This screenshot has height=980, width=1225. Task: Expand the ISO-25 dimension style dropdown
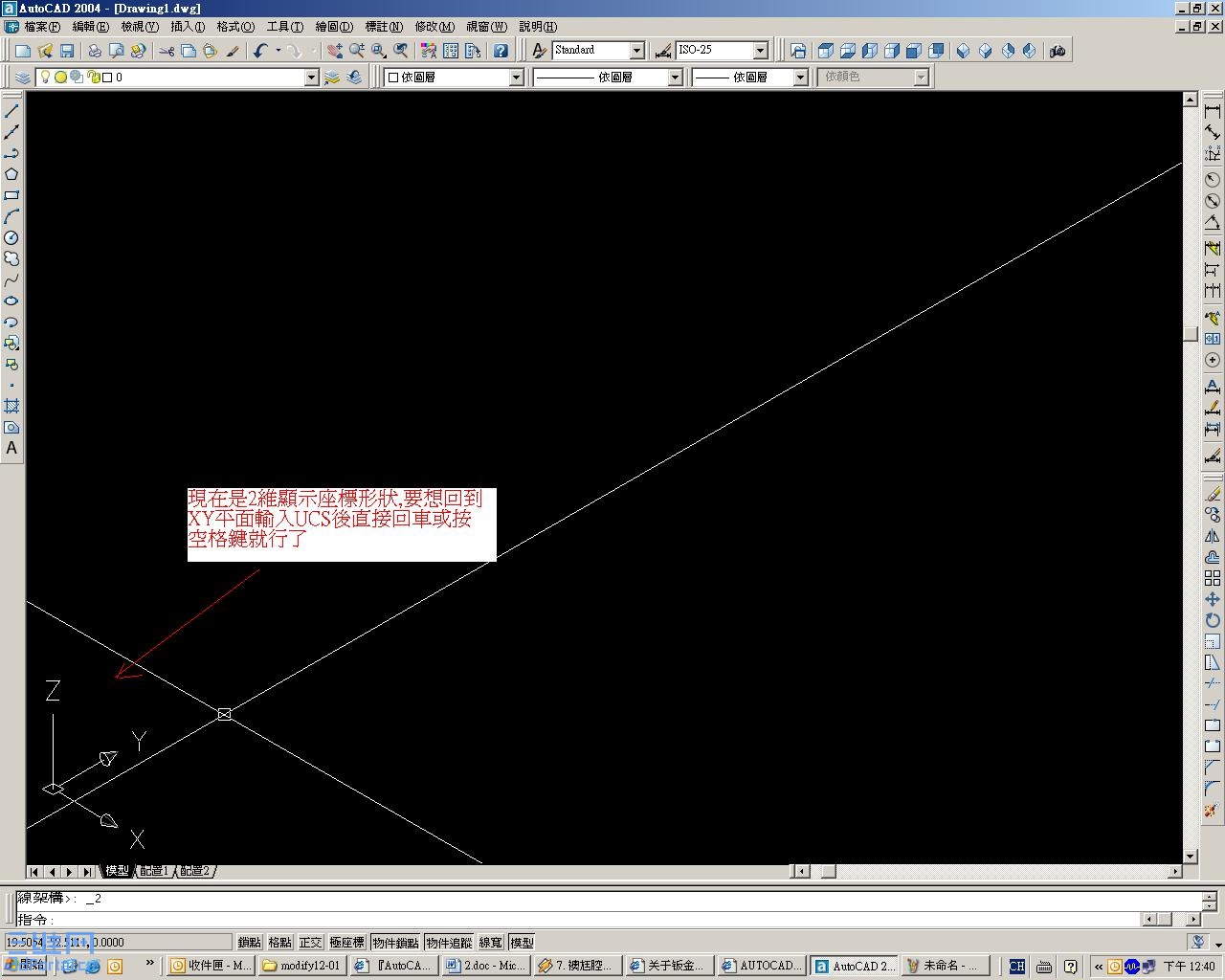coord(761,51)
